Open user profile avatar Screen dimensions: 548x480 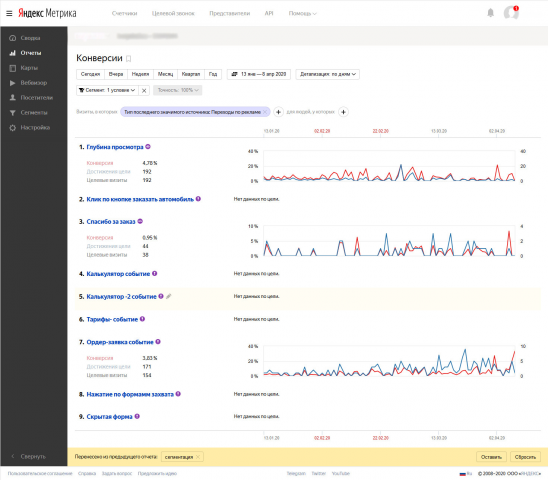pos(511,13)
